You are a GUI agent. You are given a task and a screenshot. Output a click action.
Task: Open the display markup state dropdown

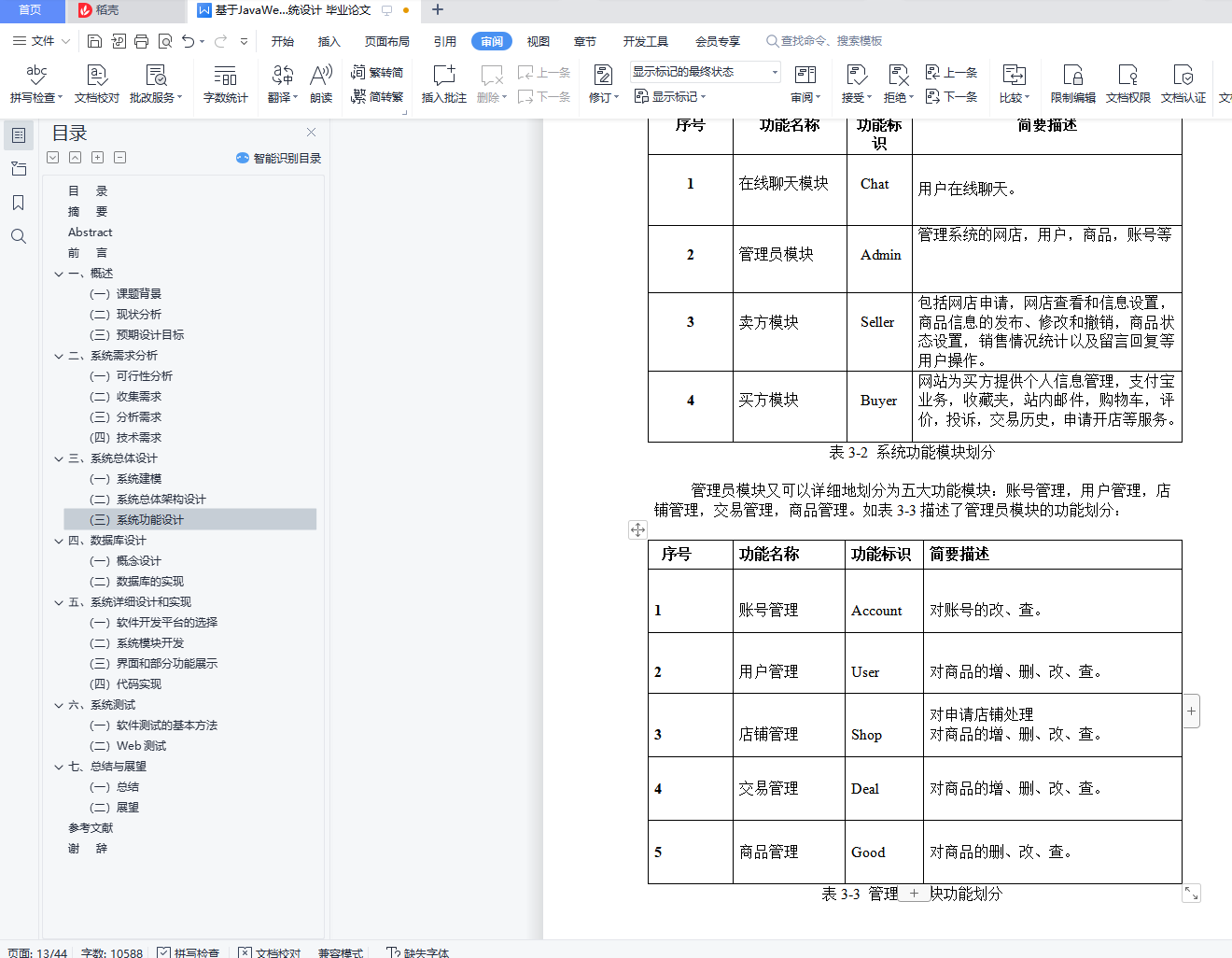click(706, 72)
